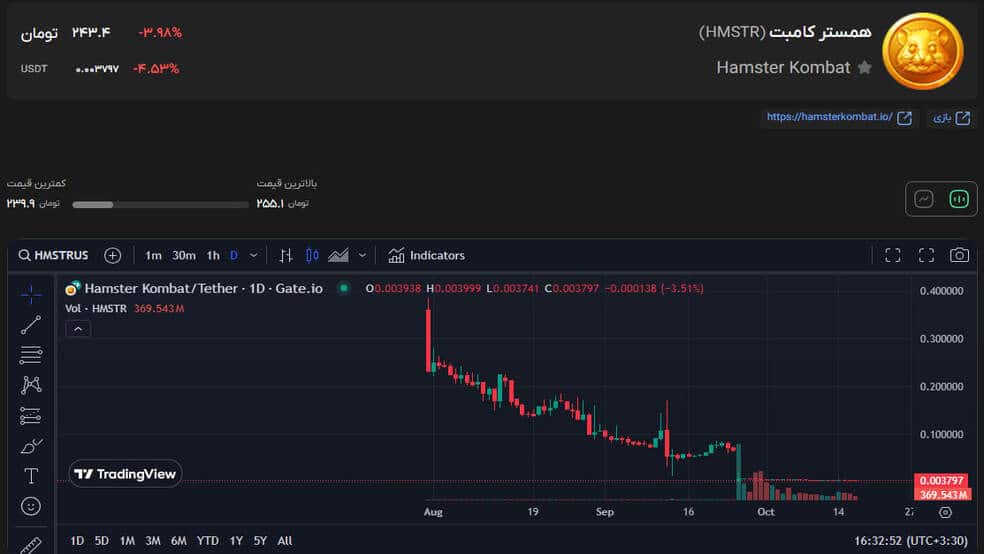Open the Indicators menu
The height and width of the screenshot is (554, 984).
426,255
